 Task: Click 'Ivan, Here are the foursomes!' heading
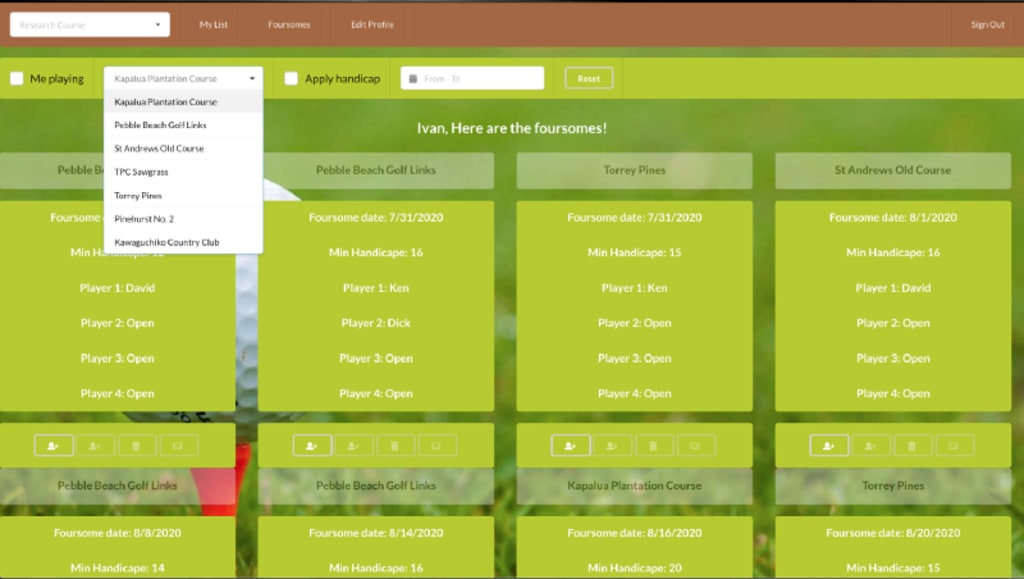click(x=512, y=128)
